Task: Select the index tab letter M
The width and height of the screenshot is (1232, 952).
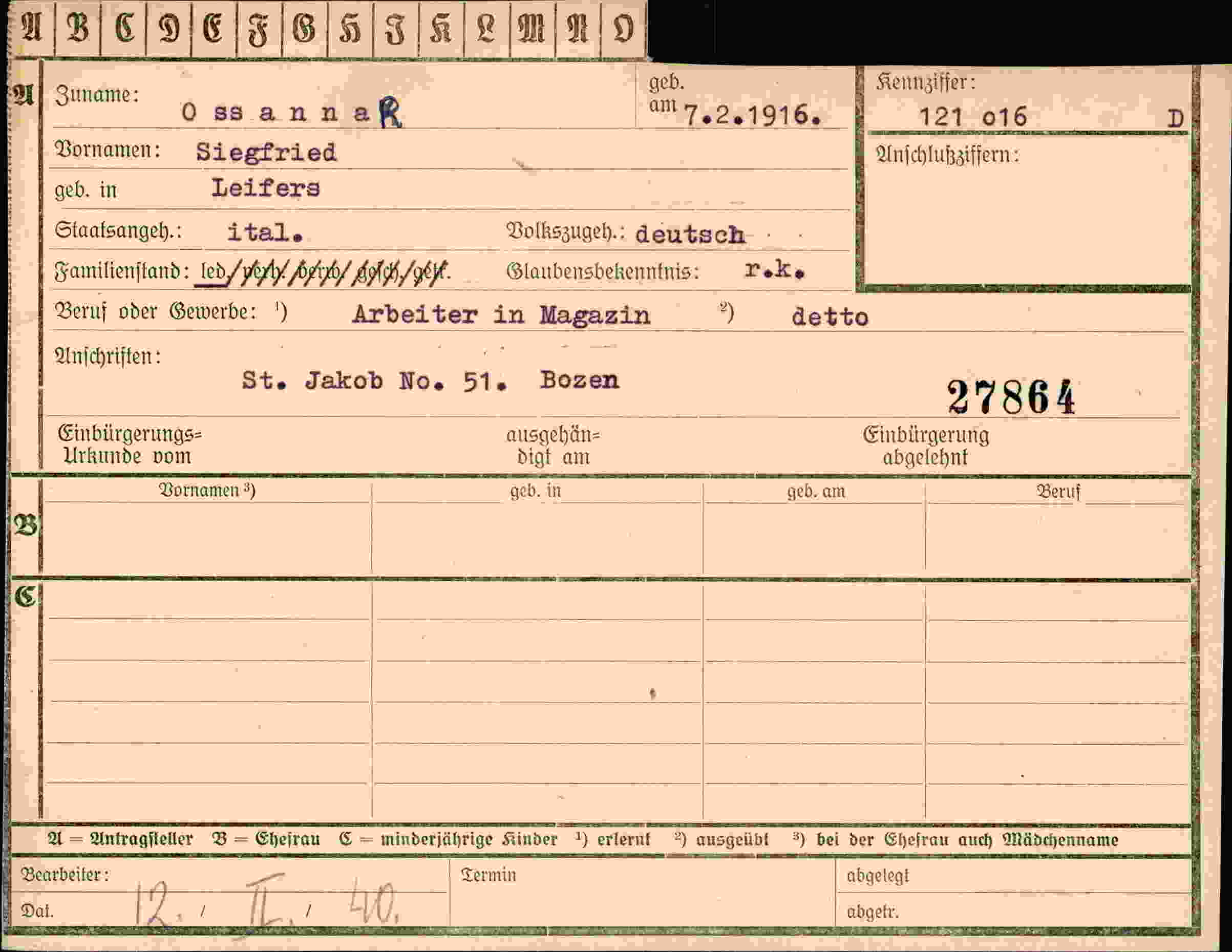Action: click(x=532, y=28)
